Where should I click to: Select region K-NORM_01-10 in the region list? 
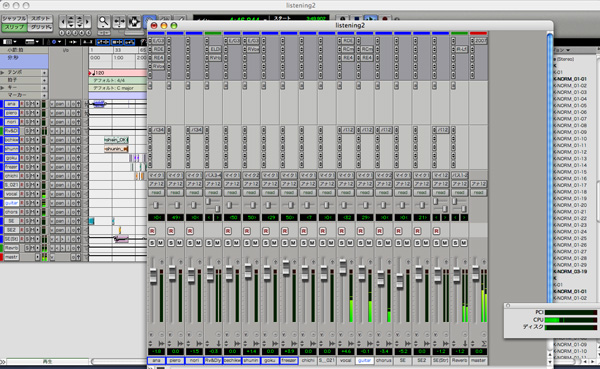(570, 139)
